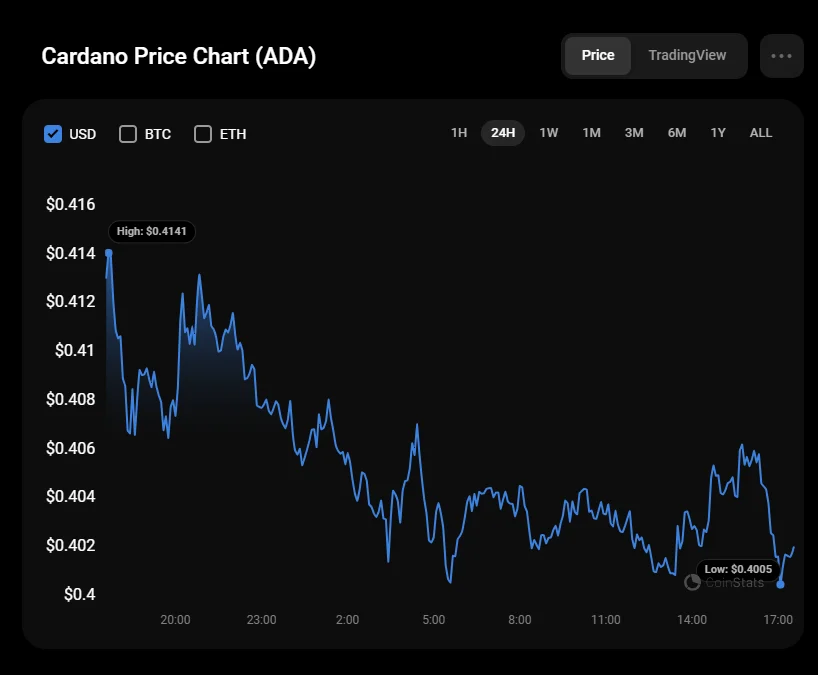Select the 1Y time range
Screen dimensions: 818x675
click(x=718, y=133)
